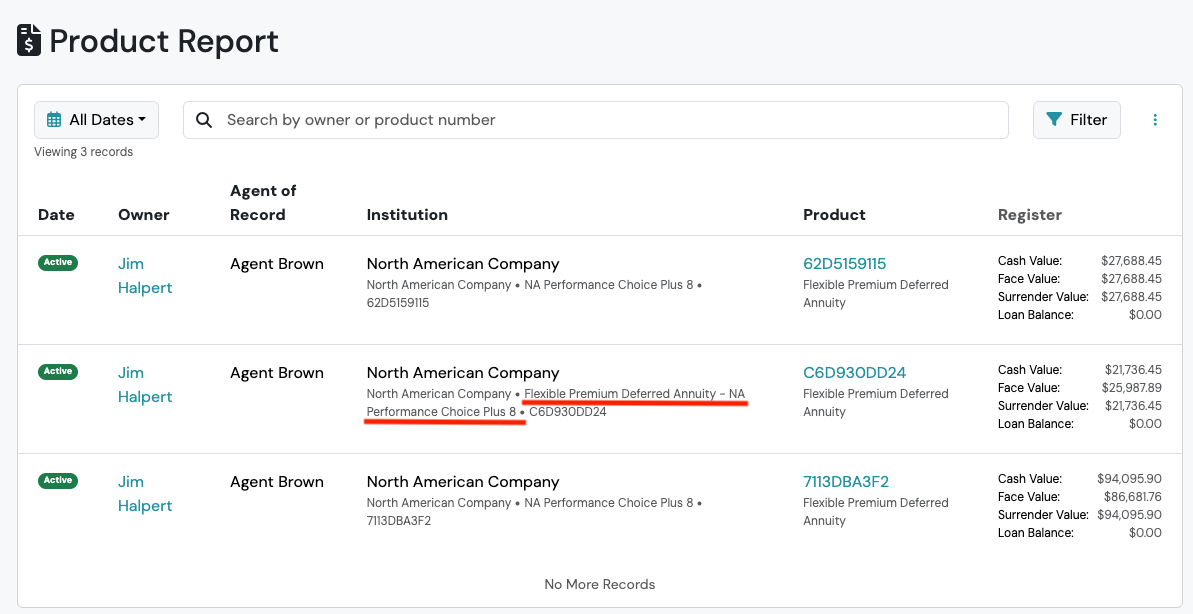
Task: Click the Face Value $86,681.76 entry
Action: 1080,497
